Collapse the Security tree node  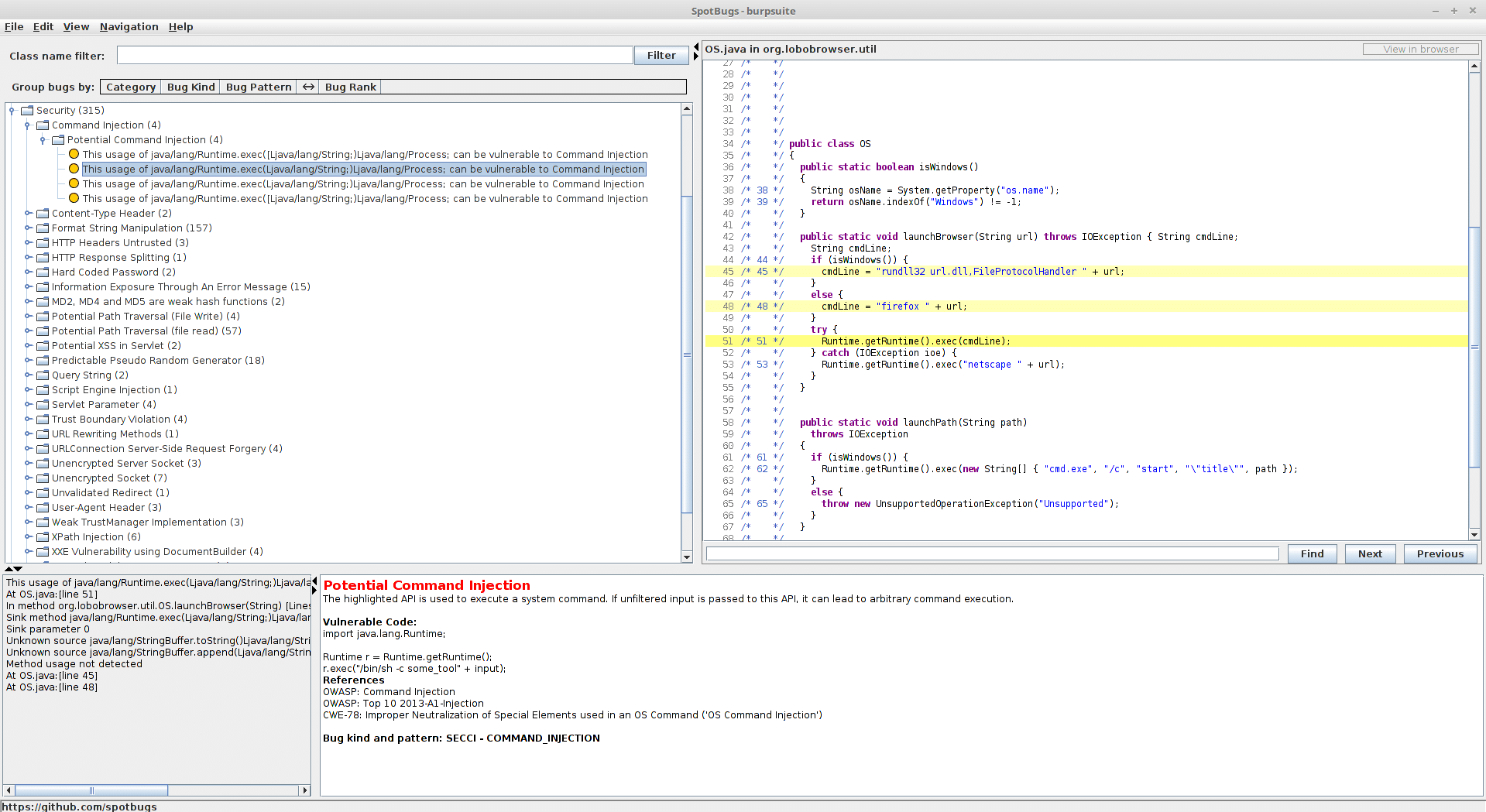click(12, 111)
